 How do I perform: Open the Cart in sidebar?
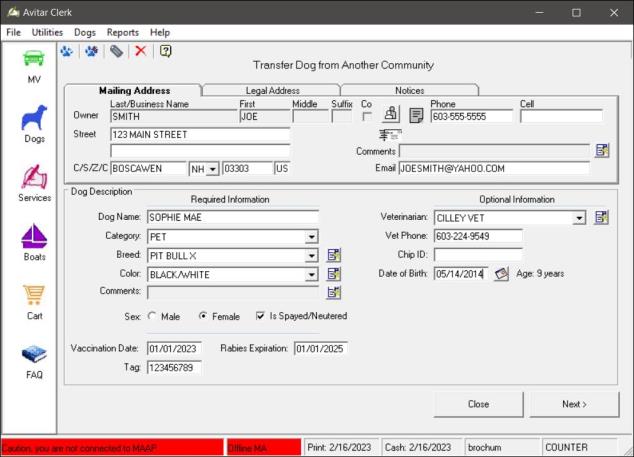(34, 302)
